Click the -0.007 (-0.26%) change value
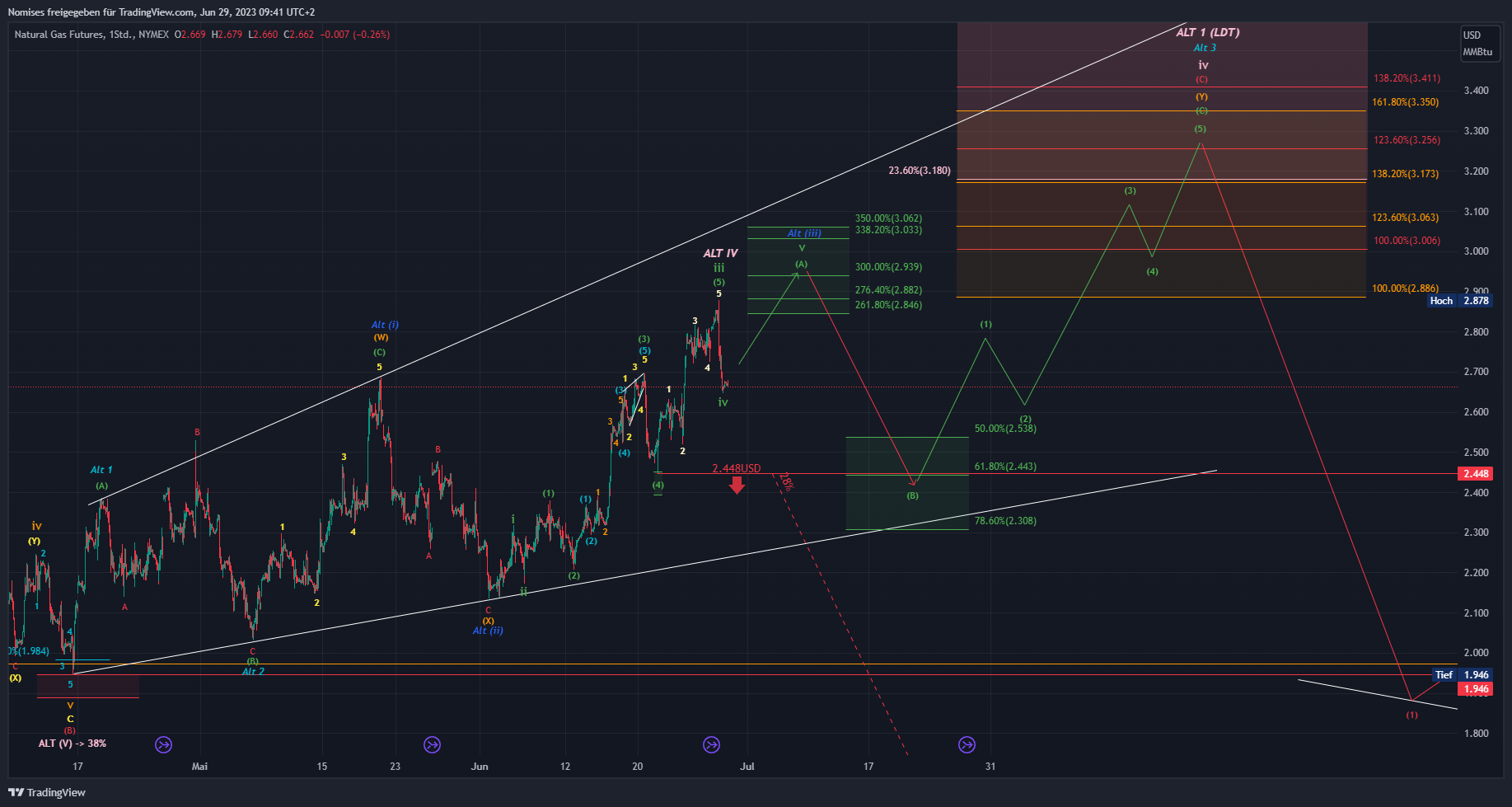Screen dimensions: 1512x807 click(354, 35)
